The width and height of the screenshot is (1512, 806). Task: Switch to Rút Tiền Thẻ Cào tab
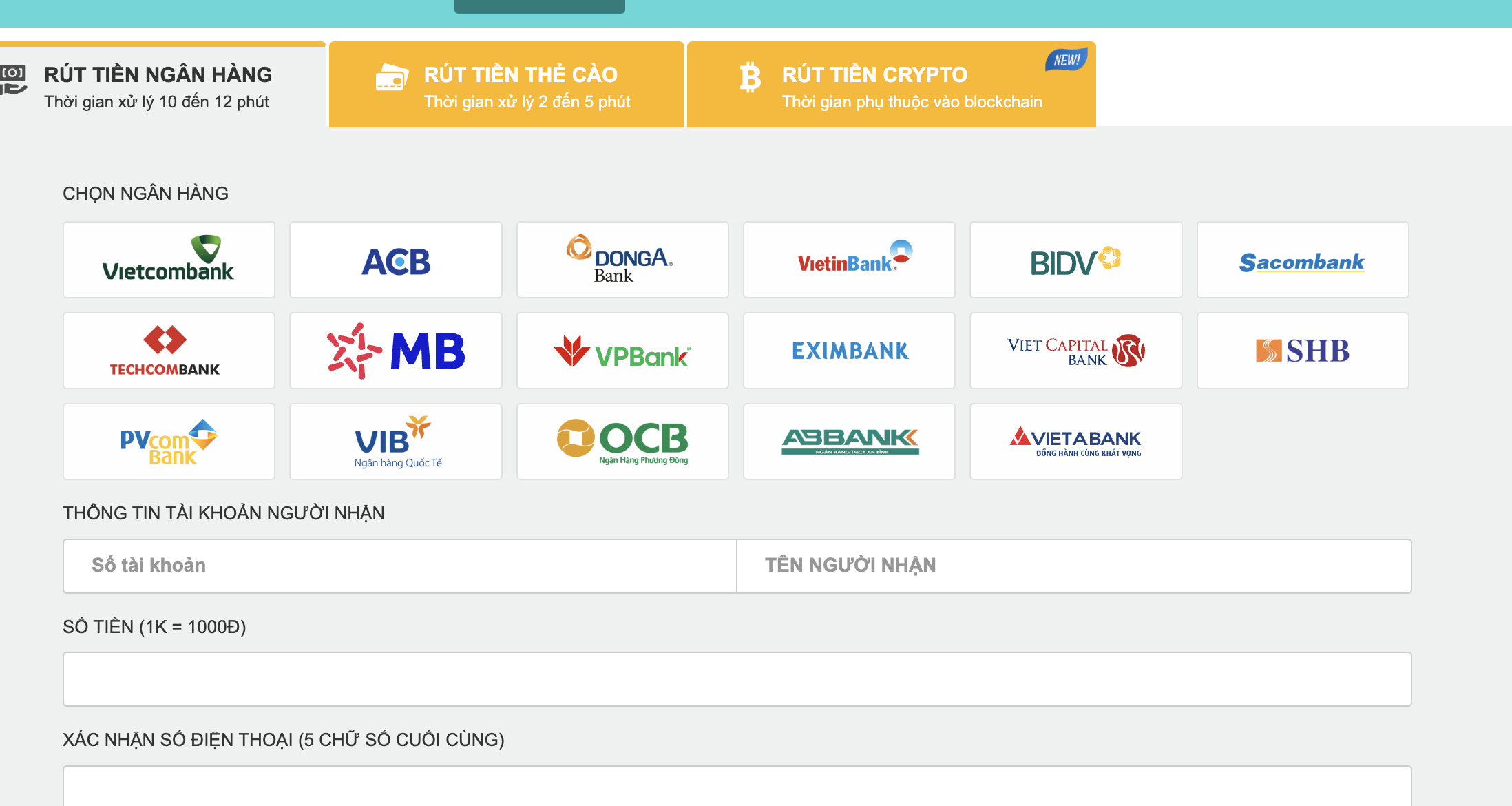(507, 85)
